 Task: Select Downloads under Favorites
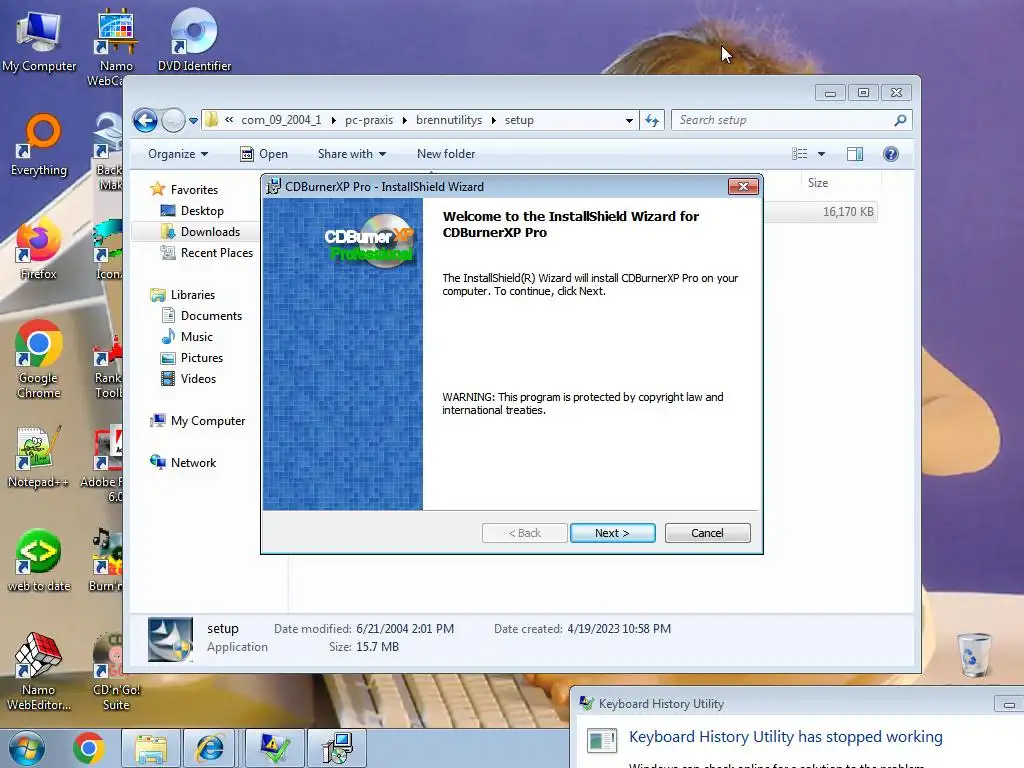pos(210,232)
